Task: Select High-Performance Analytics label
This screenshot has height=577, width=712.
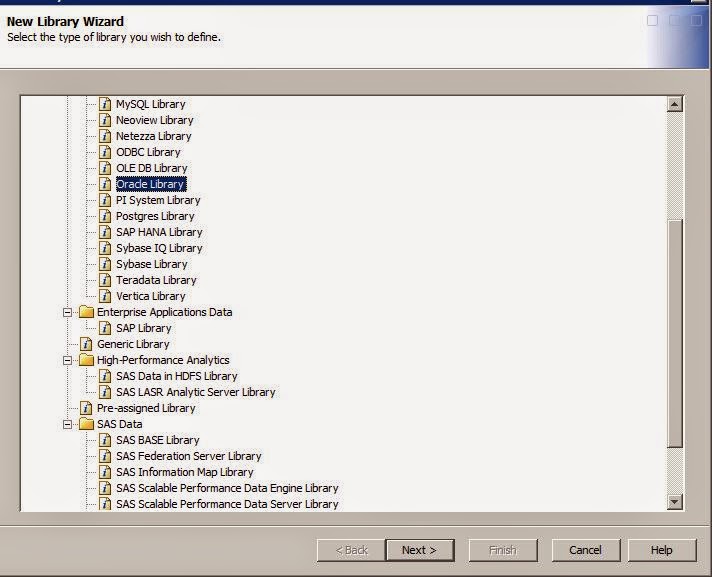Action: [x=163, y=360]
